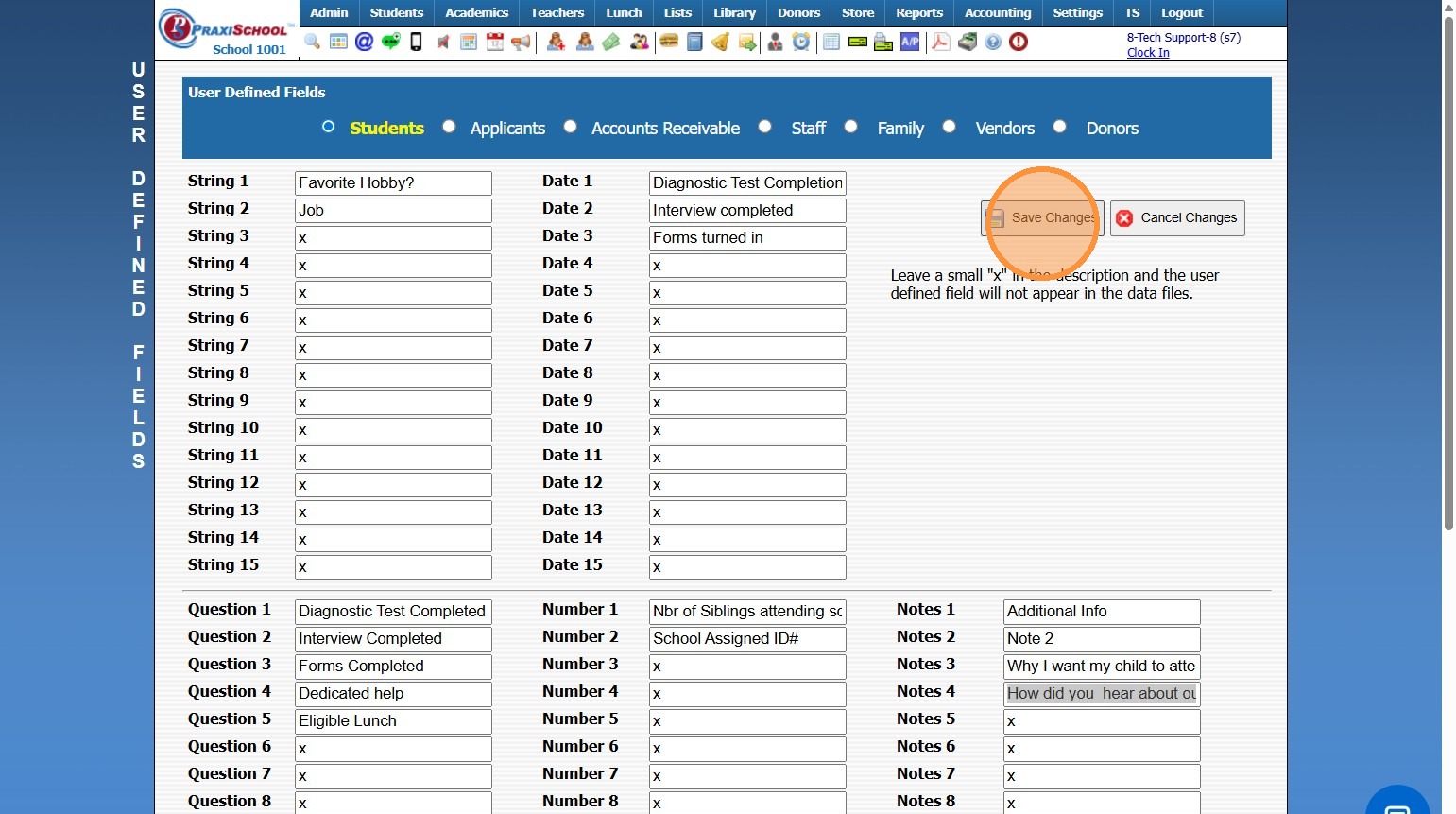
Task: Open the Academics menu
Action: [x=476, y=13]
